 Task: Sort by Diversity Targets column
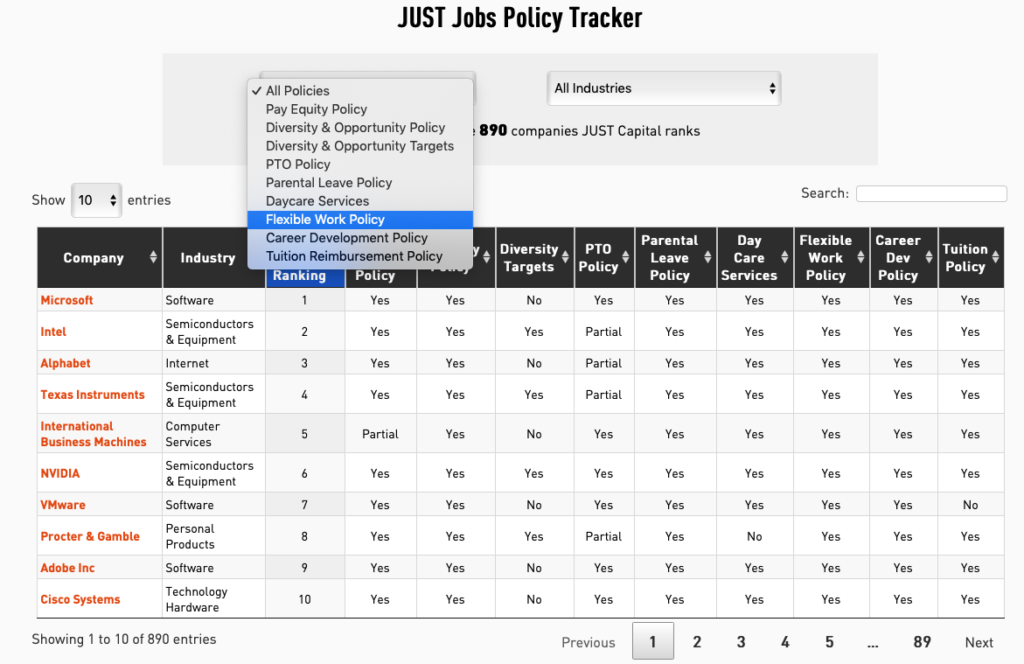[535, 257]
